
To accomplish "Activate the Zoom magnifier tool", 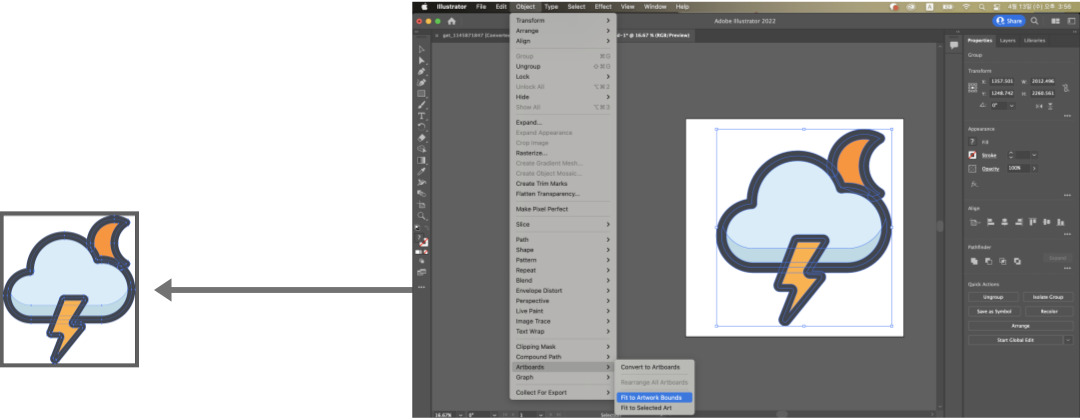I will [x=422, y=215].
